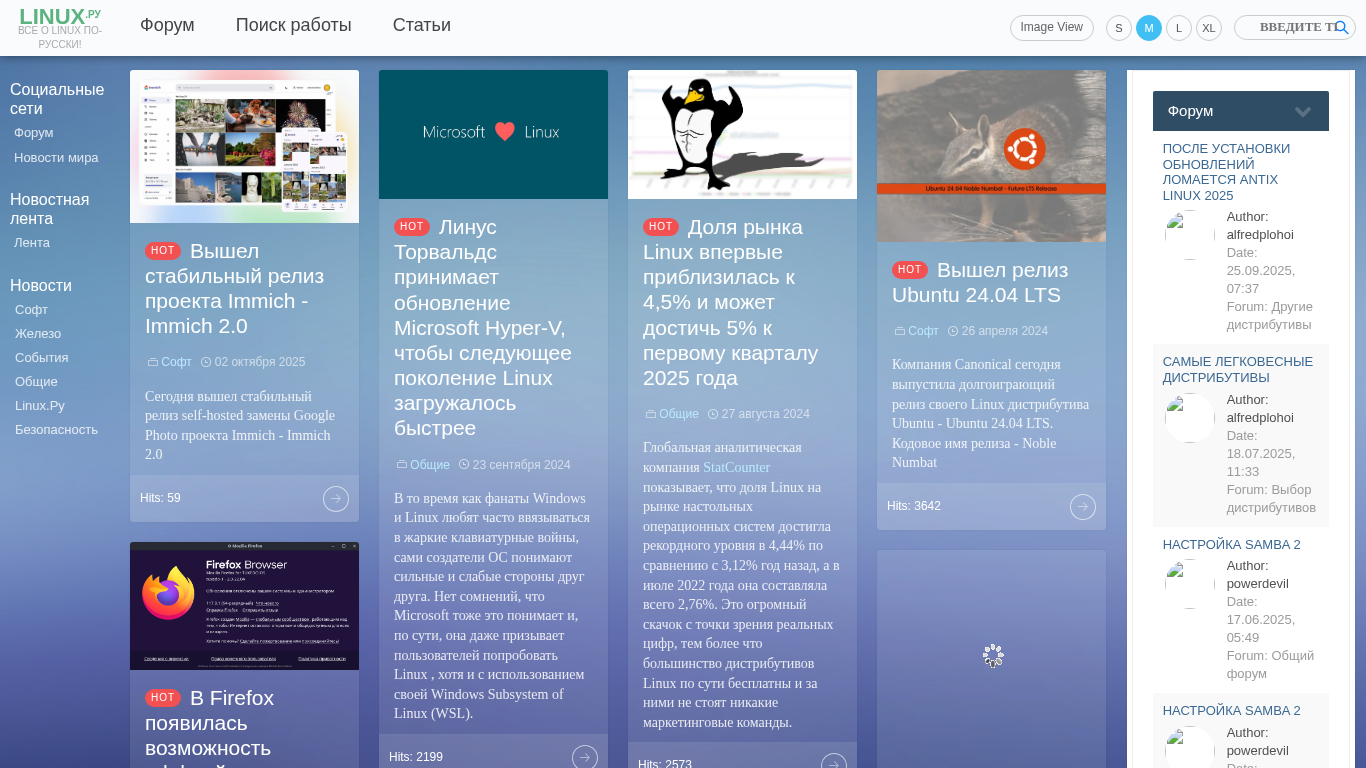Click the HOT badge on the Linux market share article
Screen dimensions: 1366x768
[661, 227]
